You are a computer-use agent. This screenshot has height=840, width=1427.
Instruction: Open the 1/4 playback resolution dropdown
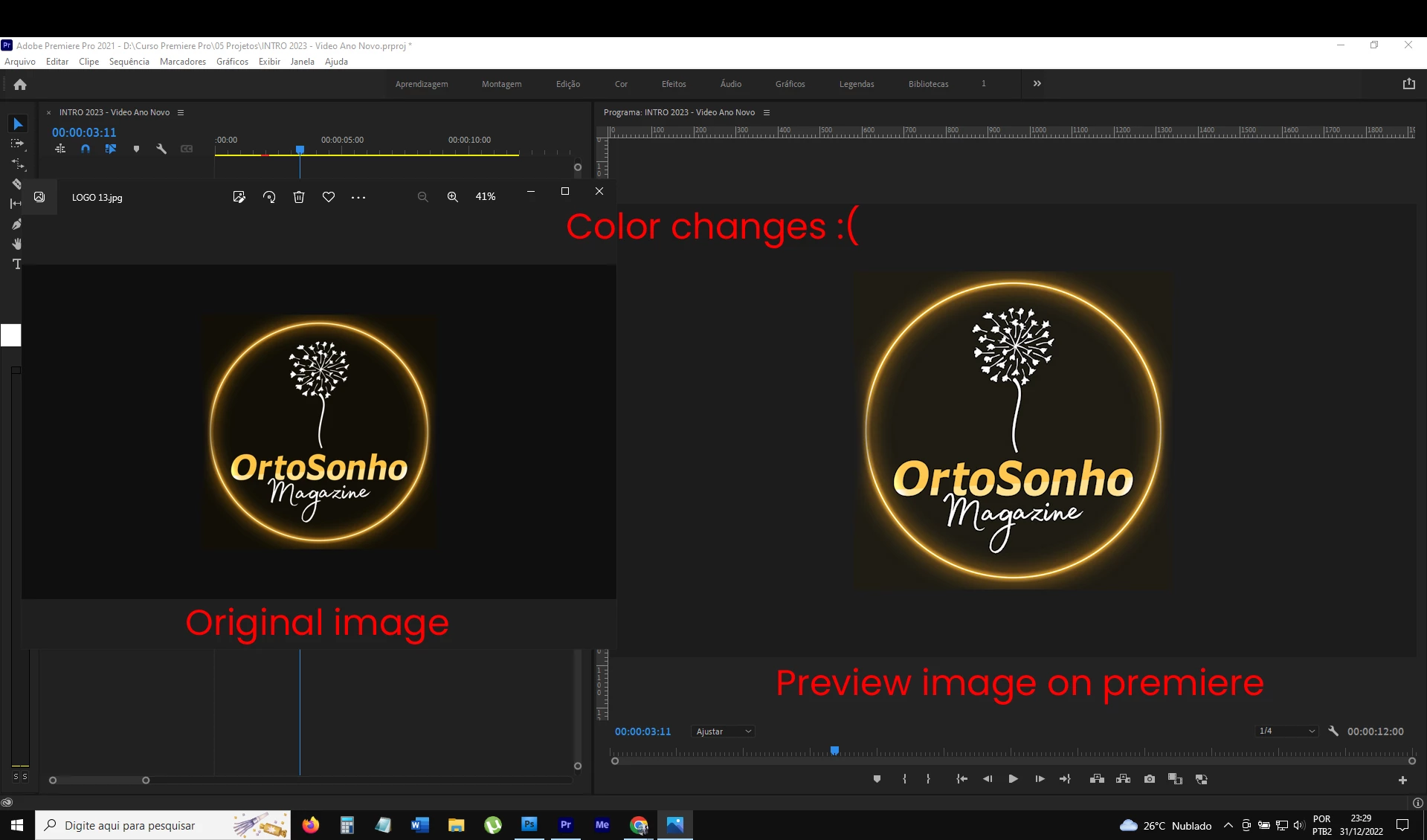coord(1287,731)
